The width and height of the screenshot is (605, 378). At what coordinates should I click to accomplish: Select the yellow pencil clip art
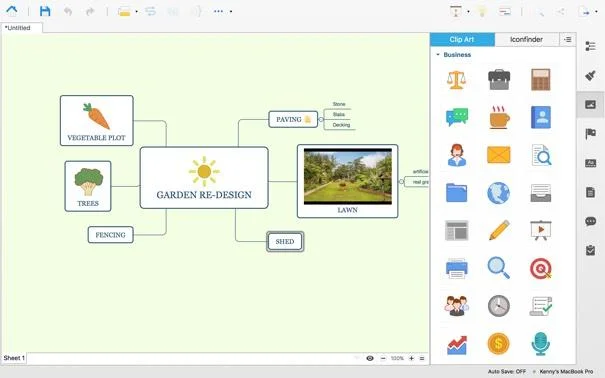pos(499,230)
